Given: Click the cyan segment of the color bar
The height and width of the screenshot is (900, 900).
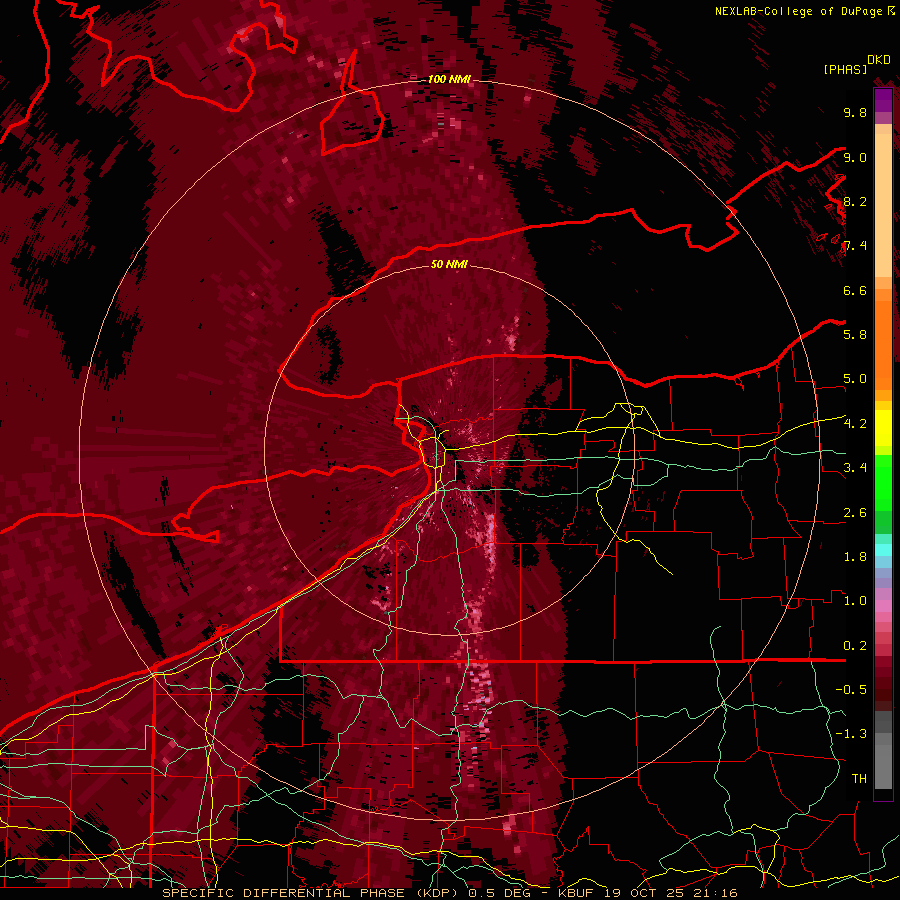Looking at the screenshot, I should [883, 550].
